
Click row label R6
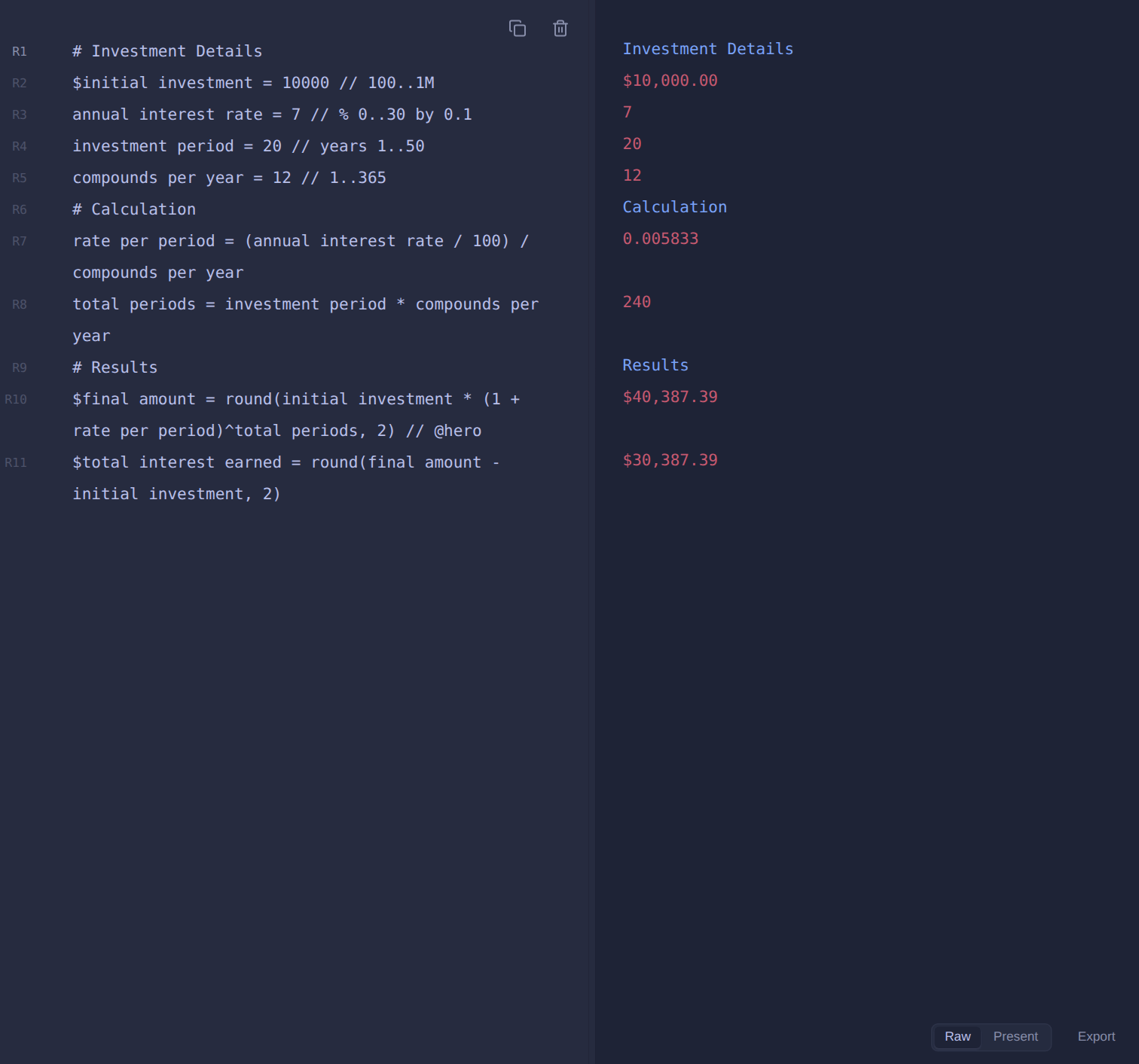pos(20,209)
